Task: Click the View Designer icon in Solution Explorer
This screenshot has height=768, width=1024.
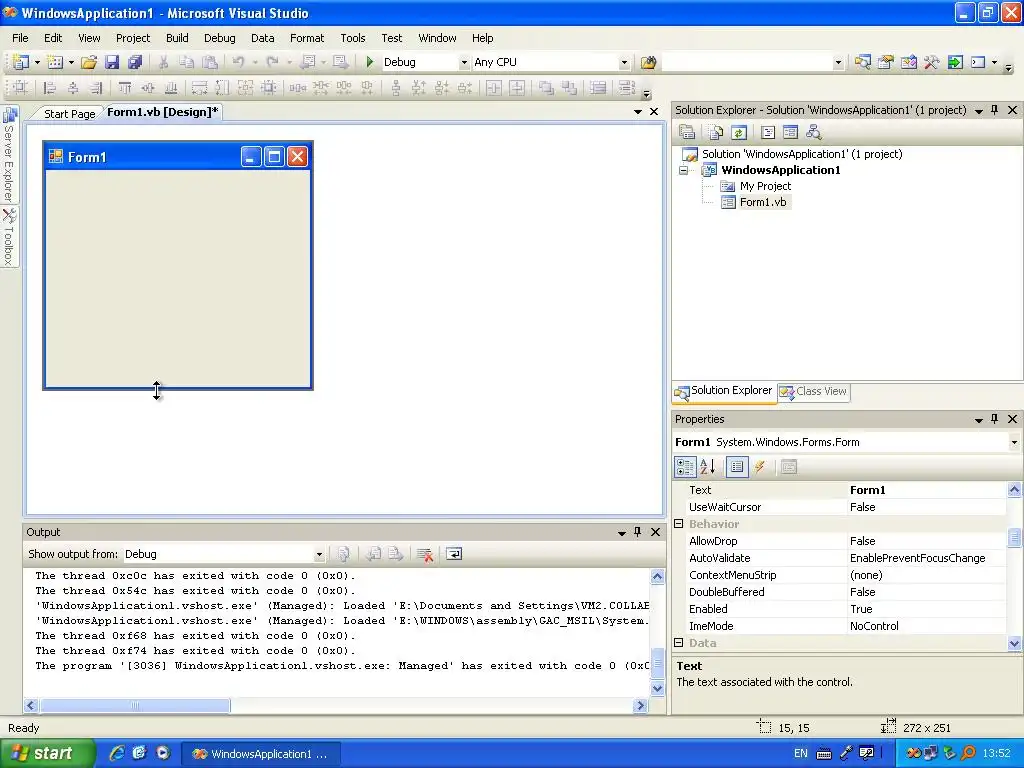Action: click(x=790, y=133)
